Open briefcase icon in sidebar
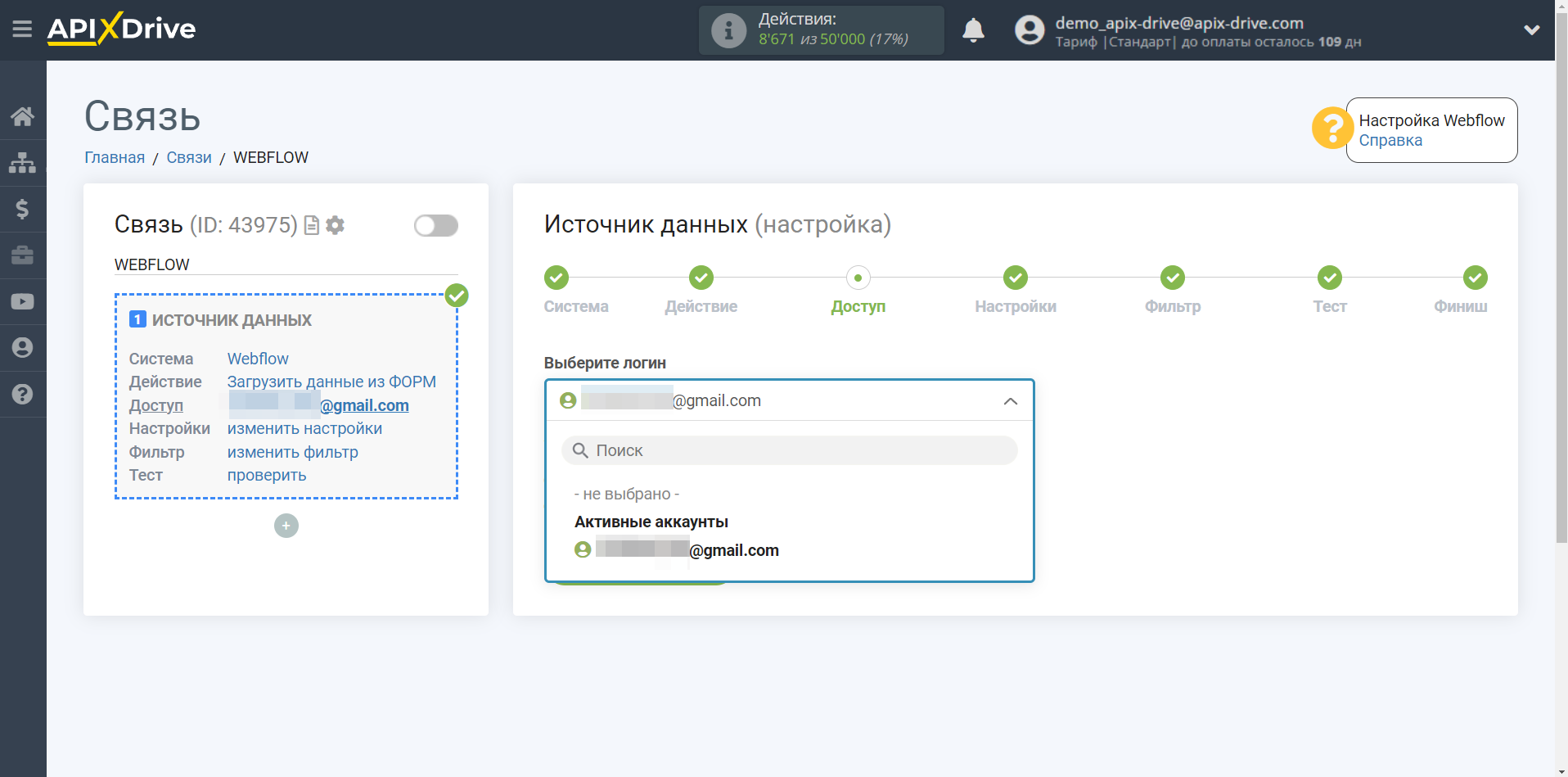1568x777 pixels. [x=22, y=255]
